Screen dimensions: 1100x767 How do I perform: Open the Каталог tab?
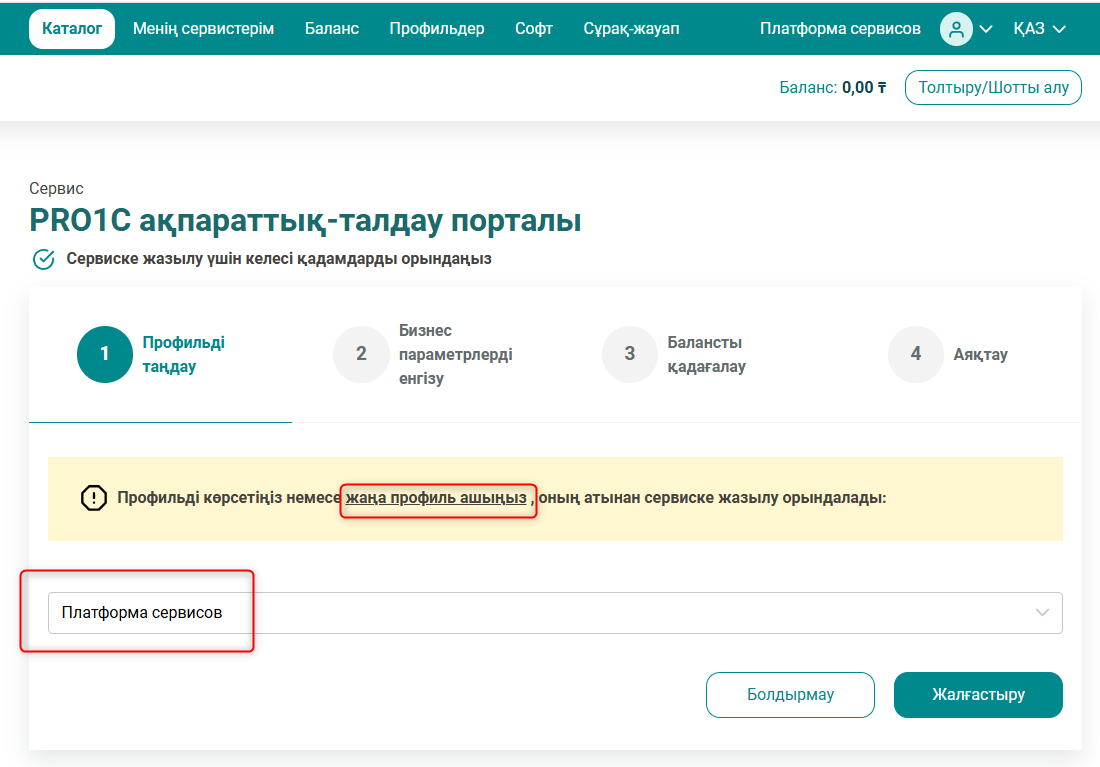click(72, 29)
